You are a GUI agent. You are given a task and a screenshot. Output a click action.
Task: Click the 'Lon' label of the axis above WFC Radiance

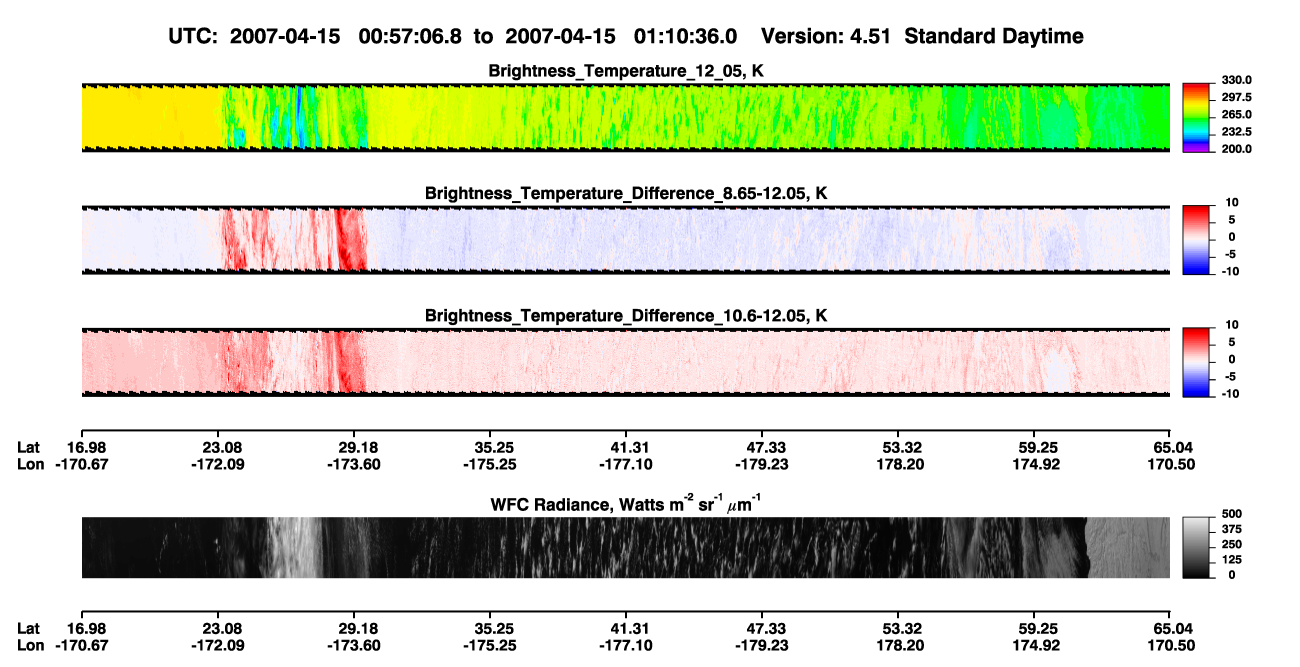click(x=31, y=464)
